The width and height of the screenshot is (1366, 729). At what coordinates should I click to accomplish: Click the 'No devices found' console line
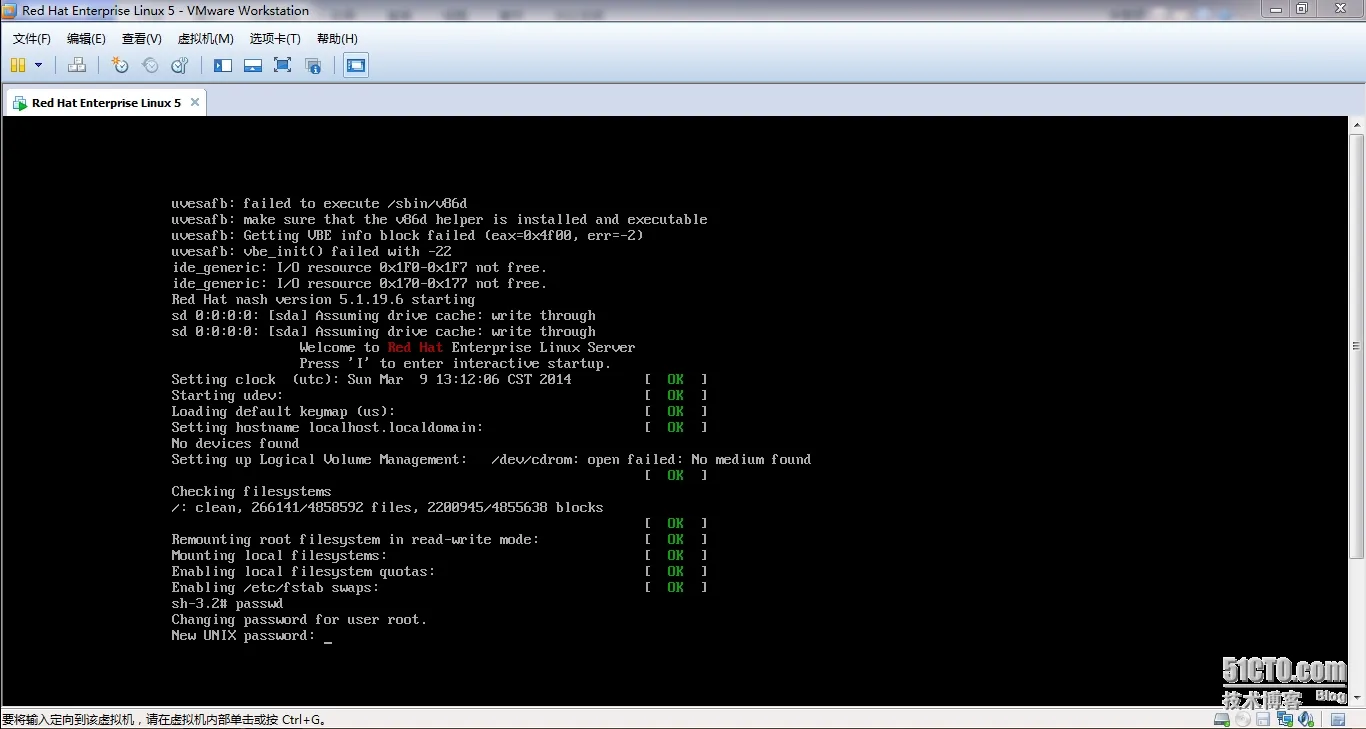coord(235,444)
